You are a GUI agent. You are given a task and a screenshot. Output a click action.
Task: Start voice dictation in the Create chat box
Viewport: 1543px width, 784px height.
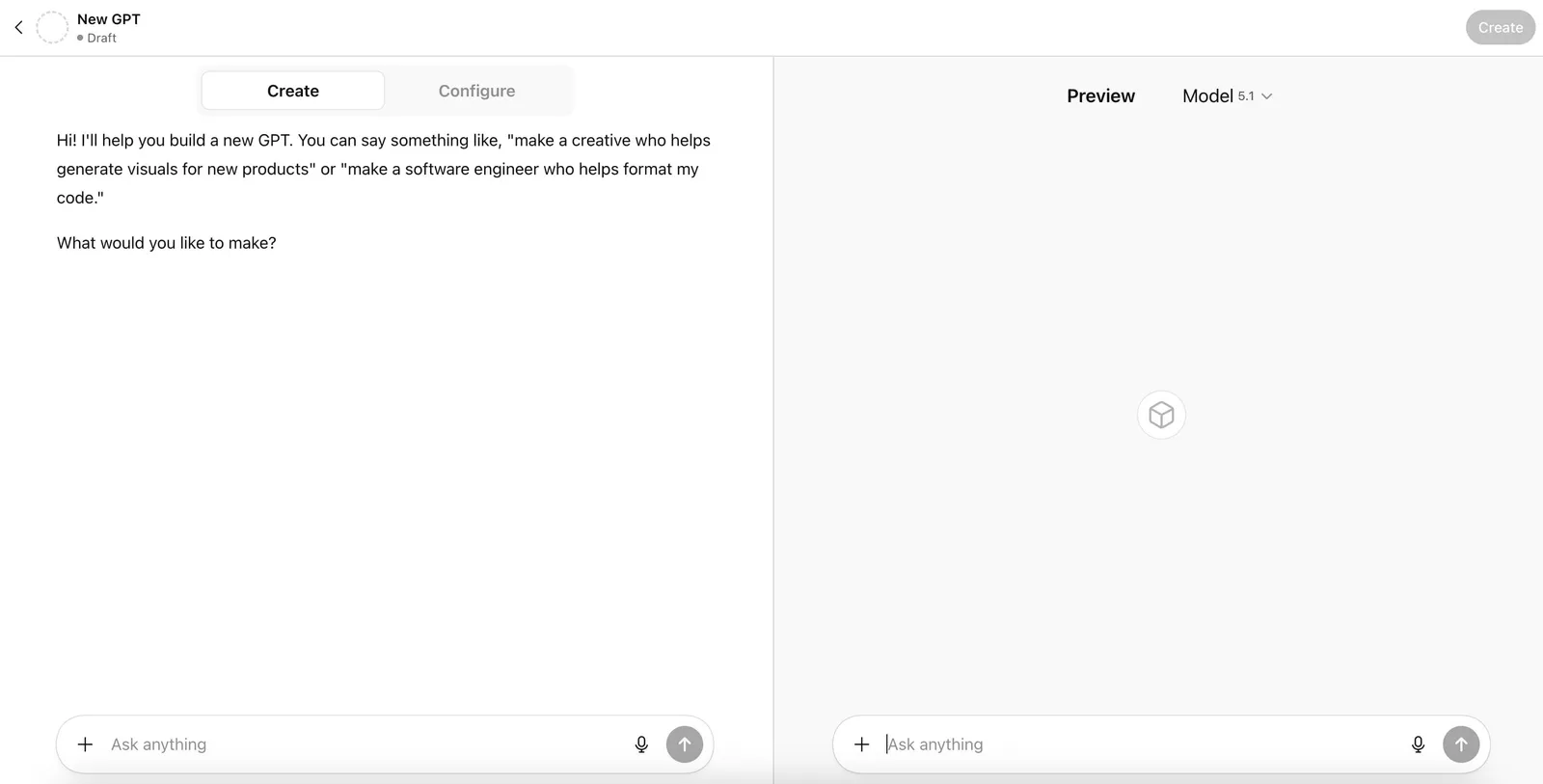641,744
